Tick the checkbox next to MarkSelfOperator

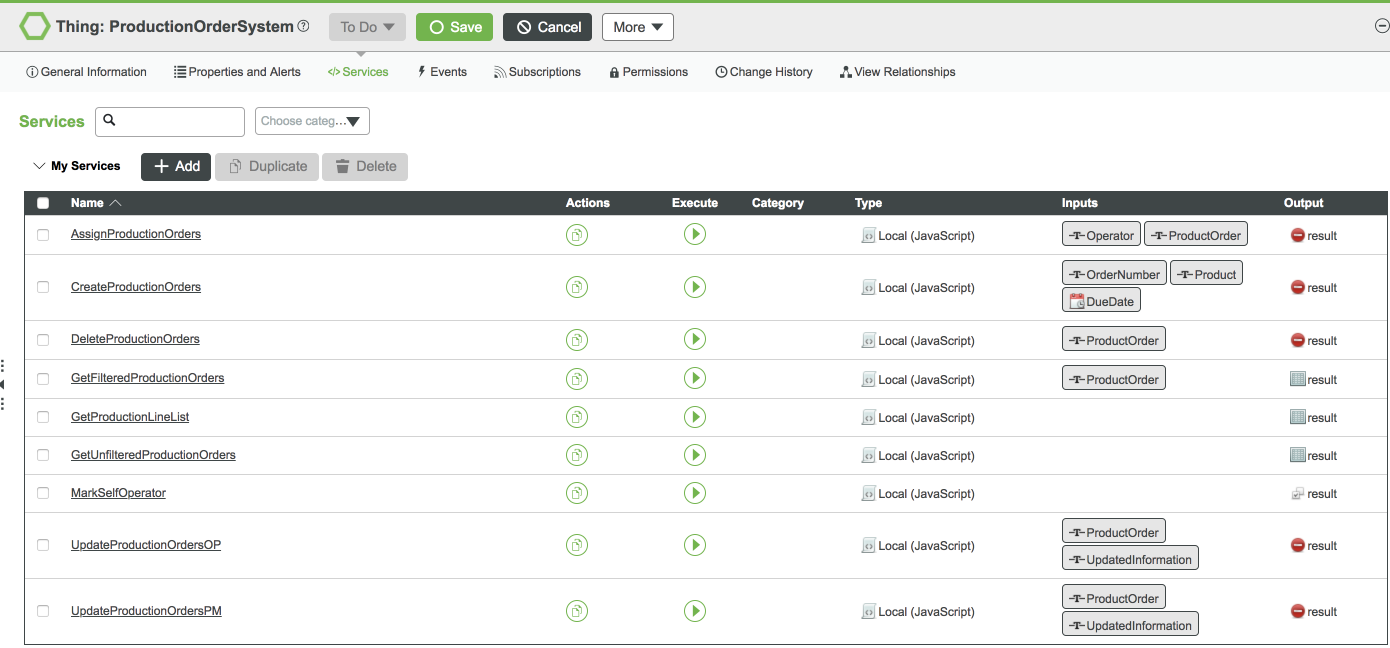(x=42, y=493)
